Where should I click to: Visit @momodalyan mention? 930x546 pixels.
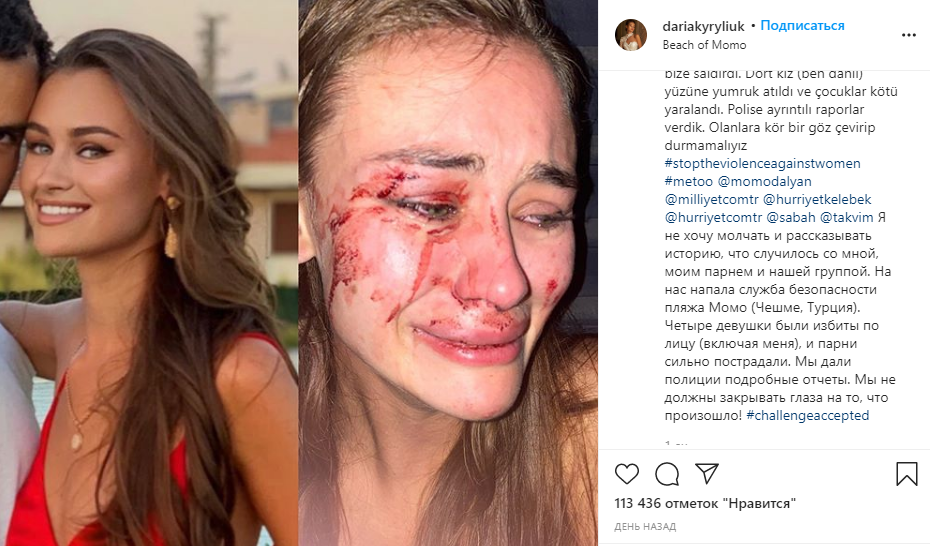tap(765, 181)
